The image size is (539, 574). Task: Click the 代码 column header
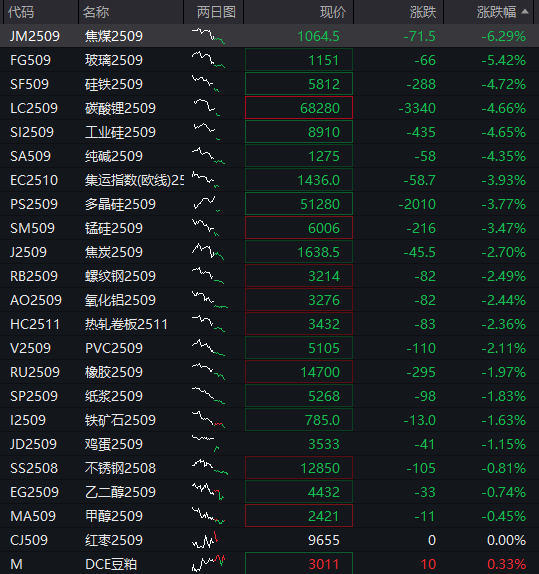[21, 12]
